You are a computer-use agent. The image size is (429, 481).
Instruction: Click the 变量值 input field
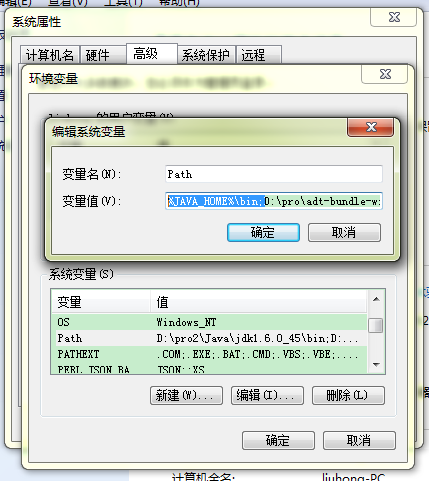[x=274, y=201]
